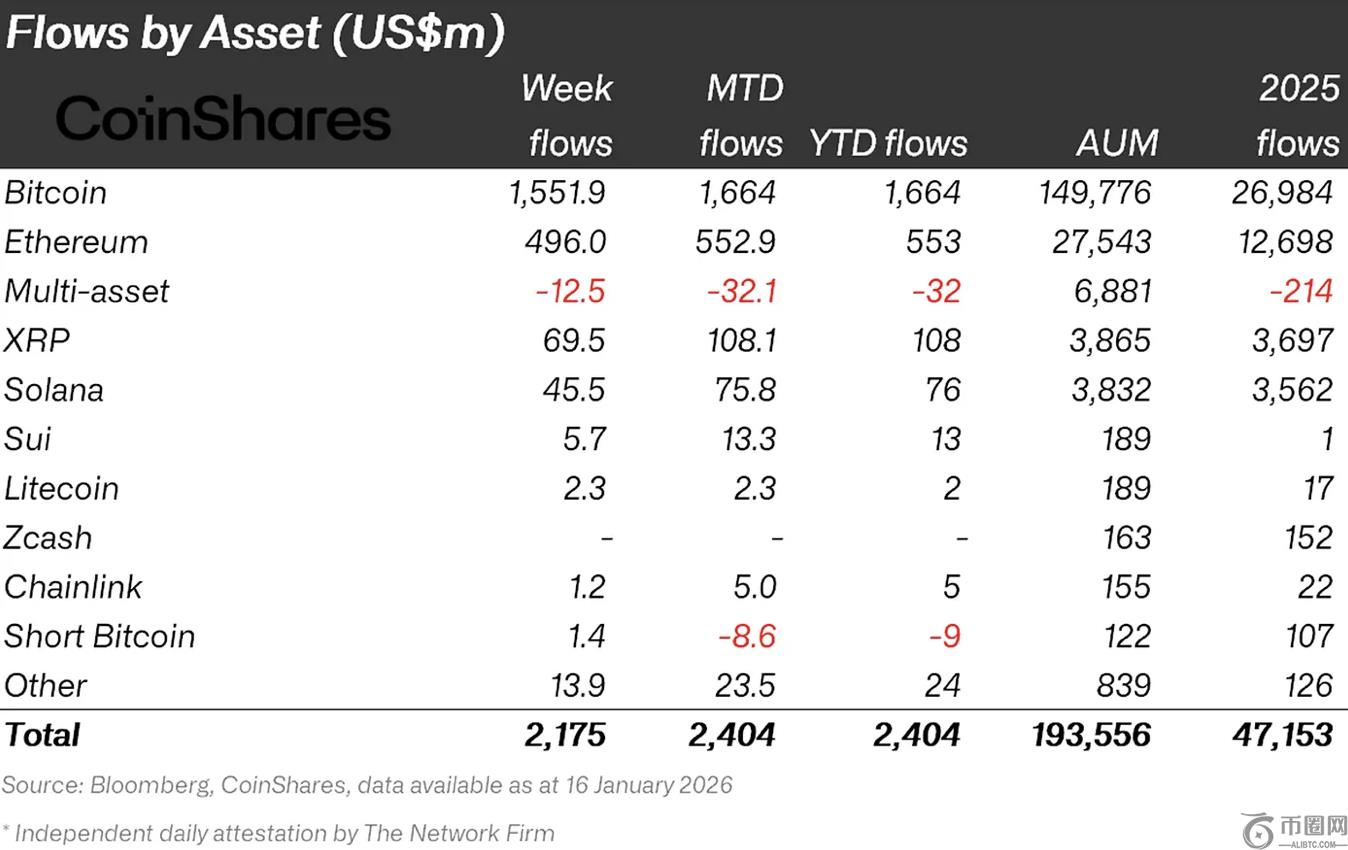
Task: Select the Ethereum row label
Action: pyautogui.click(x=76, y=242)
